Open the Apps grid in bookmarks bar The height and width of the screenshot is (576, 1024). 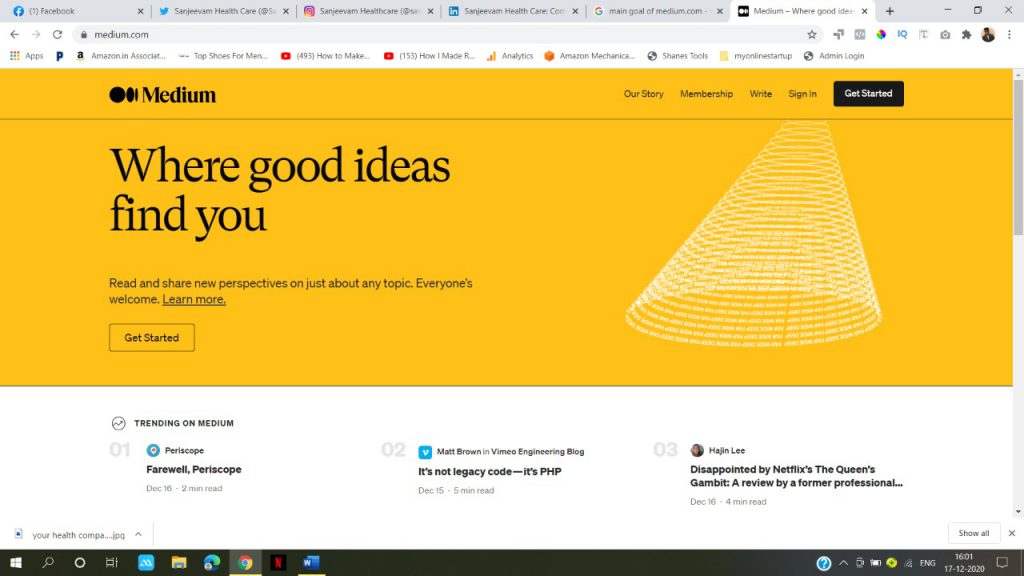point(26,56)
